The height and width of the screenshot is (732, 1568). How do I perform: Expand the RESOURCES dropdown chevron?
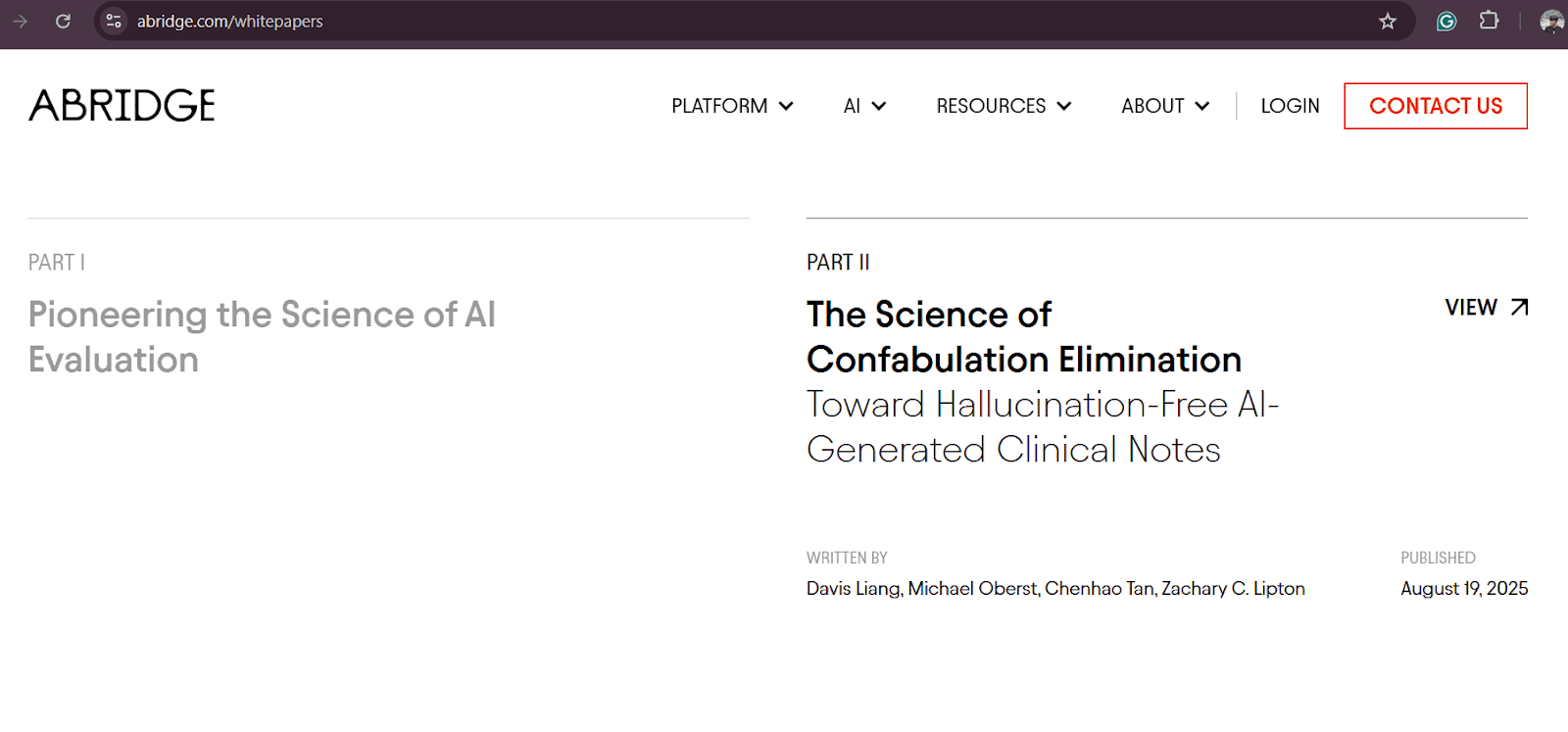pos(1064,106)
